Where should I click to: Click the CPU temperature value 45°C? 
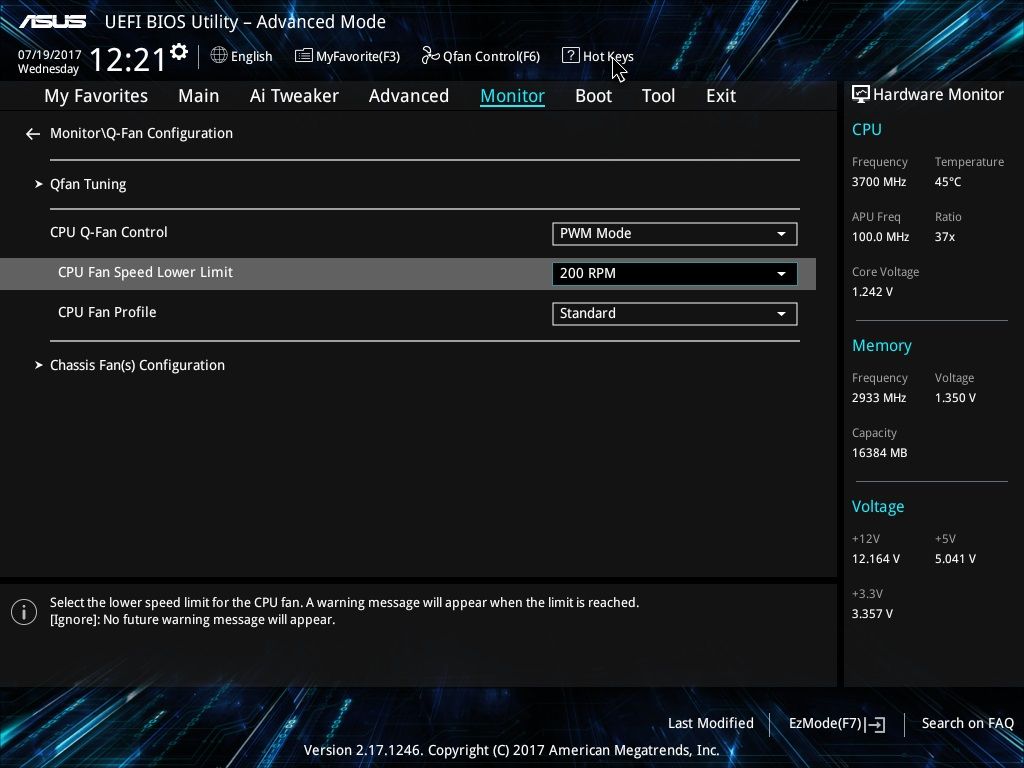tap(948, 182)
